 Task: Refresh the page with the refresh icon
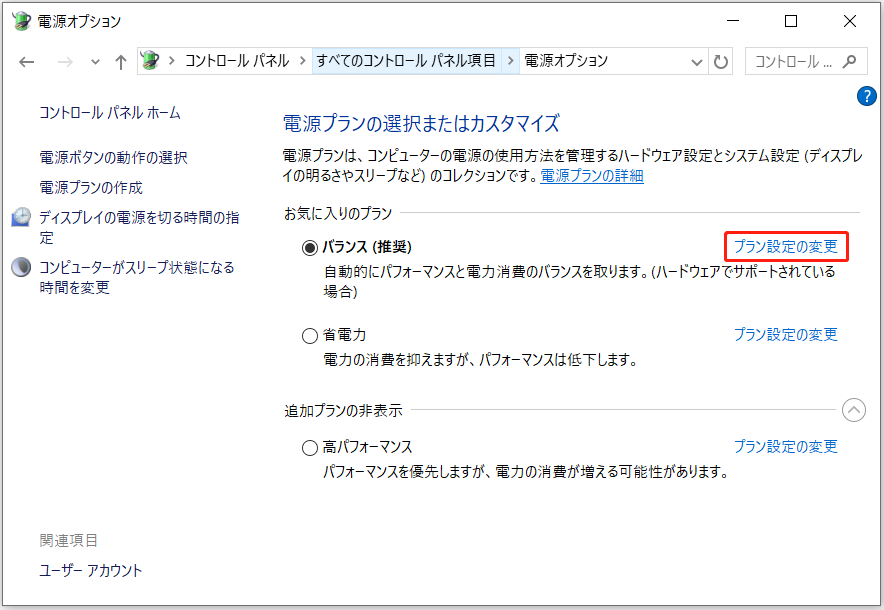coord(722,61)
